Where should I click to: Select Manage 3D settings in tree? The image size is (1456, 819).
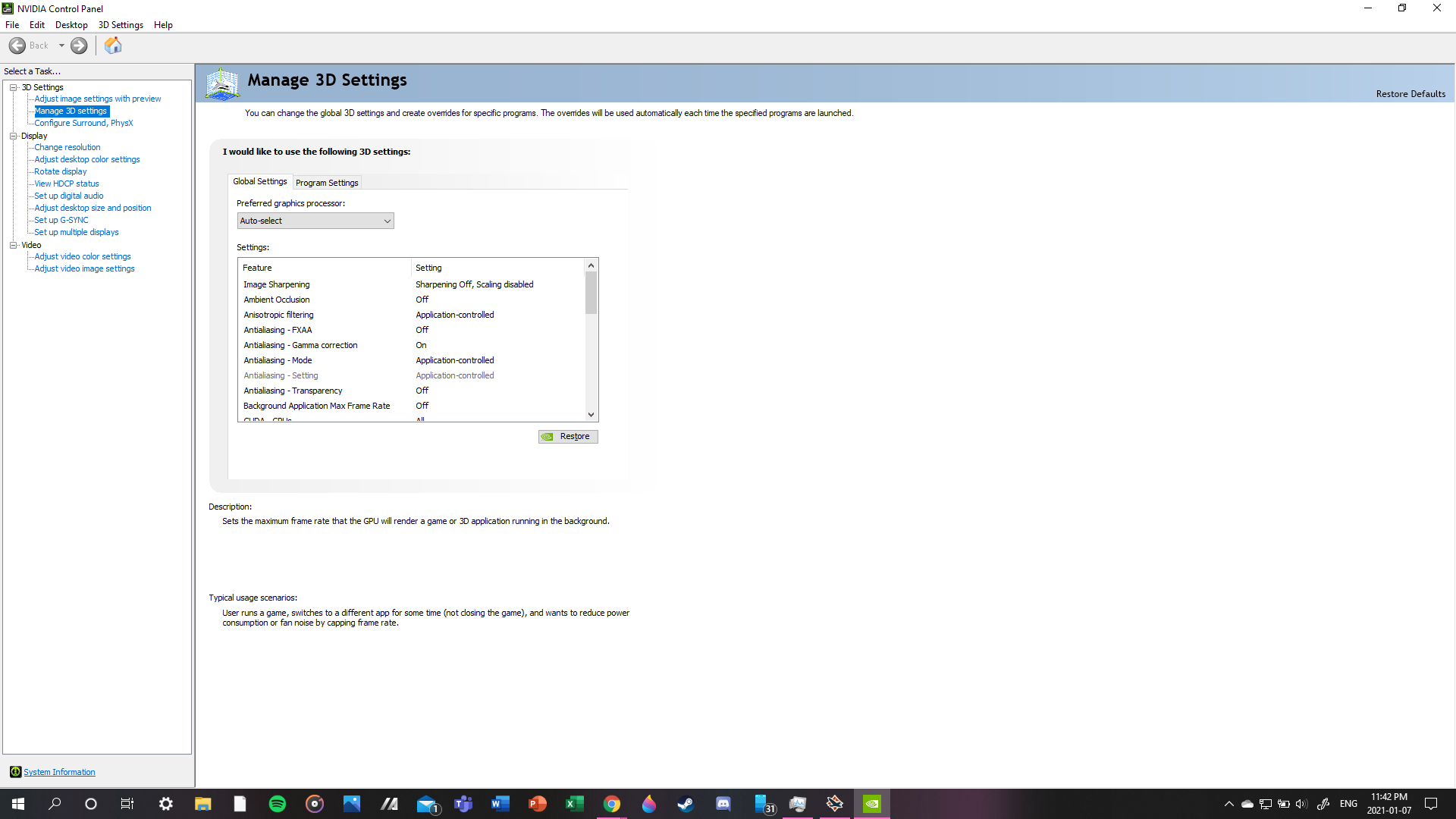point(71,111)
